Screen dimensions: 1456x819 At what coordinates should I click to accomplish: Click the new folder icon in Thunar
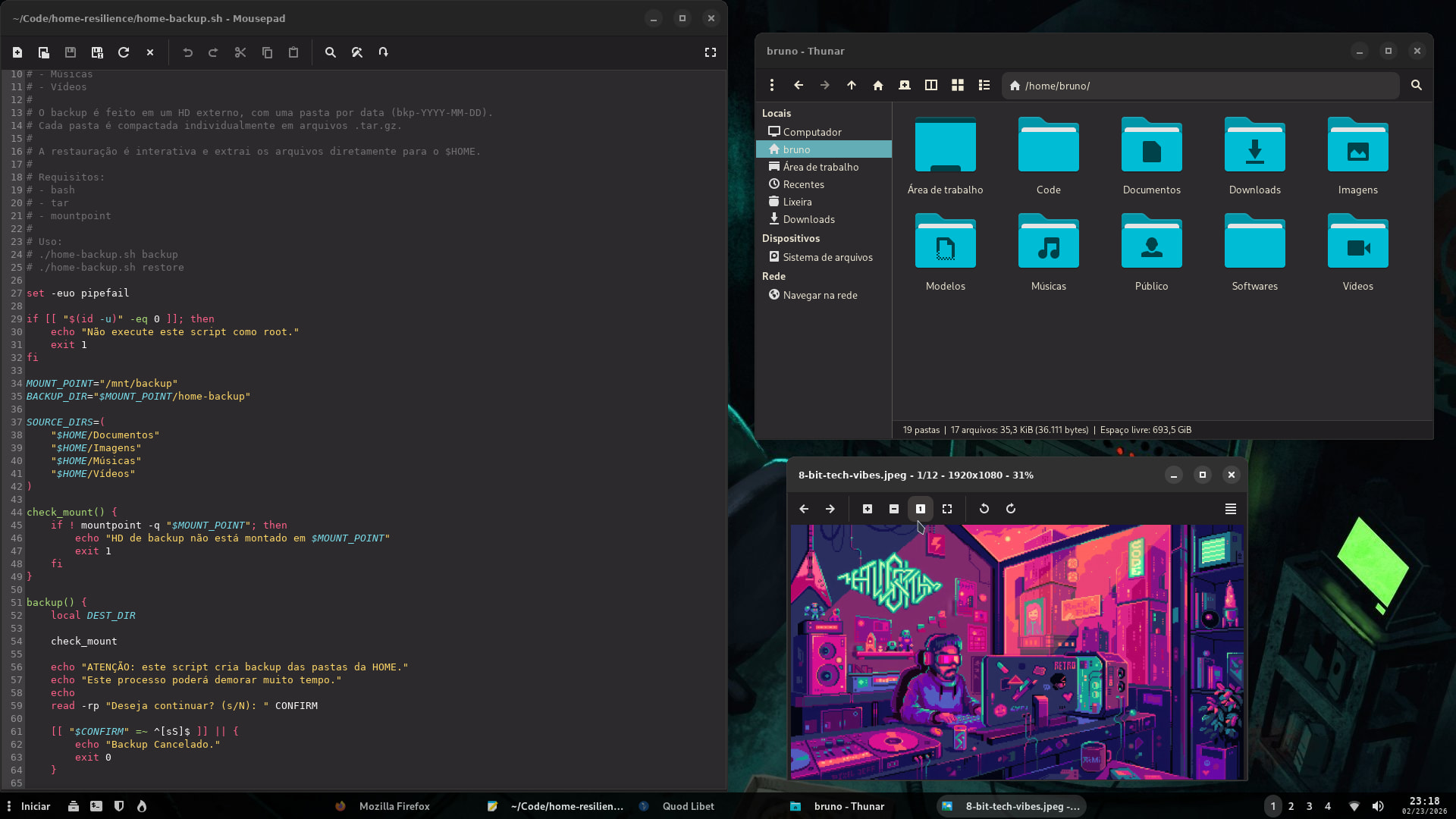click(x=905, y=86)
